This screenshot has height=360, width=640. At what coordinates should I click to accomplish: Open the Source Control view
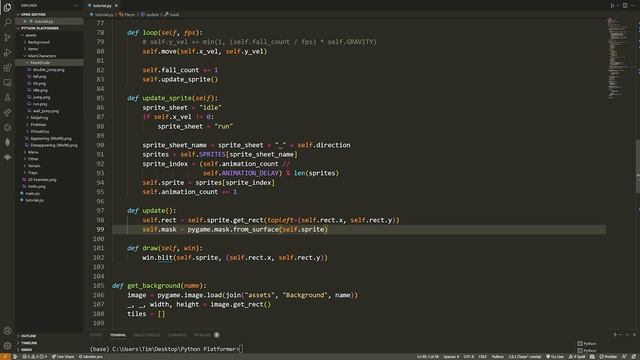tap(7, 37)
